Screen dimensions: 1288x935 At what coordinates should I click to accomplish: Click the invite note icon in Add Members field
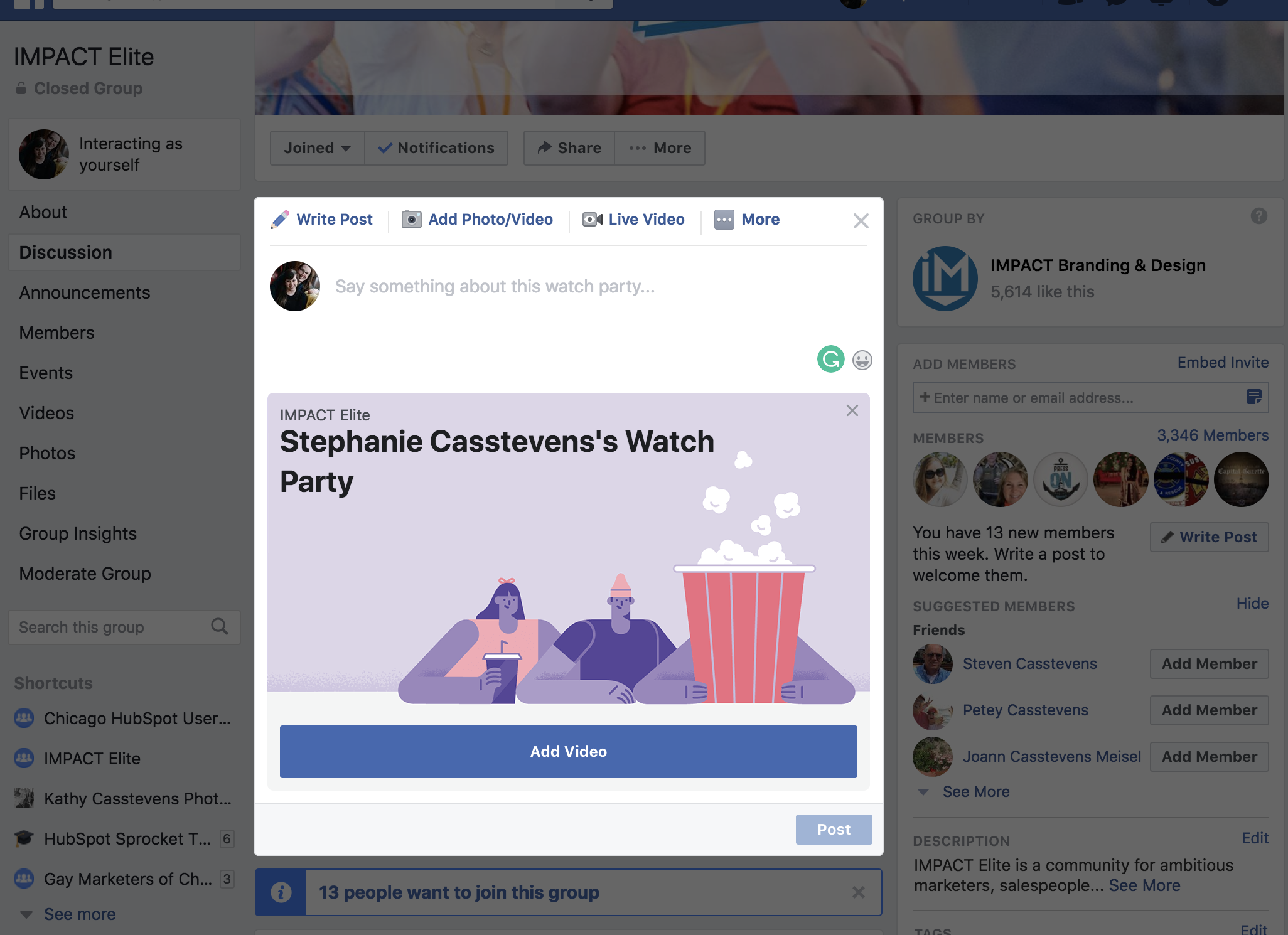pyautogui.click(x=1253, y=397)
